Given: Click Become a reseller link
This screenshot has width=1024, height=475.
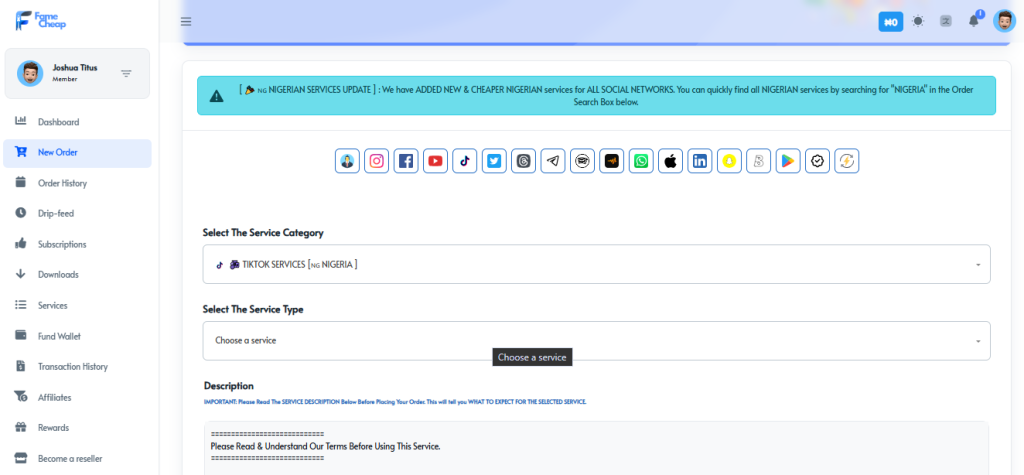Looking at the screenshot, I should 77,458.
